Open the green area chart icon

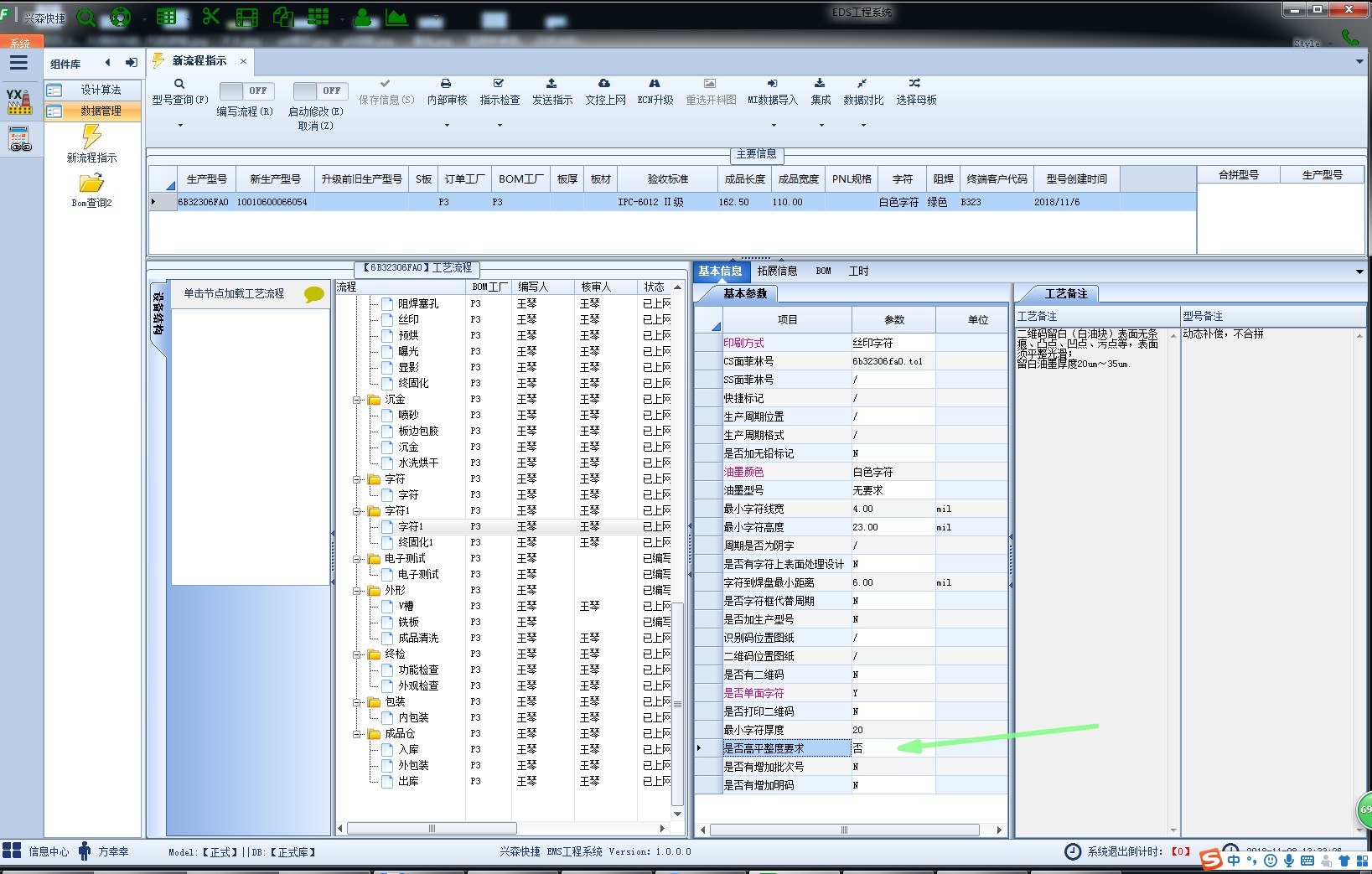396,17
